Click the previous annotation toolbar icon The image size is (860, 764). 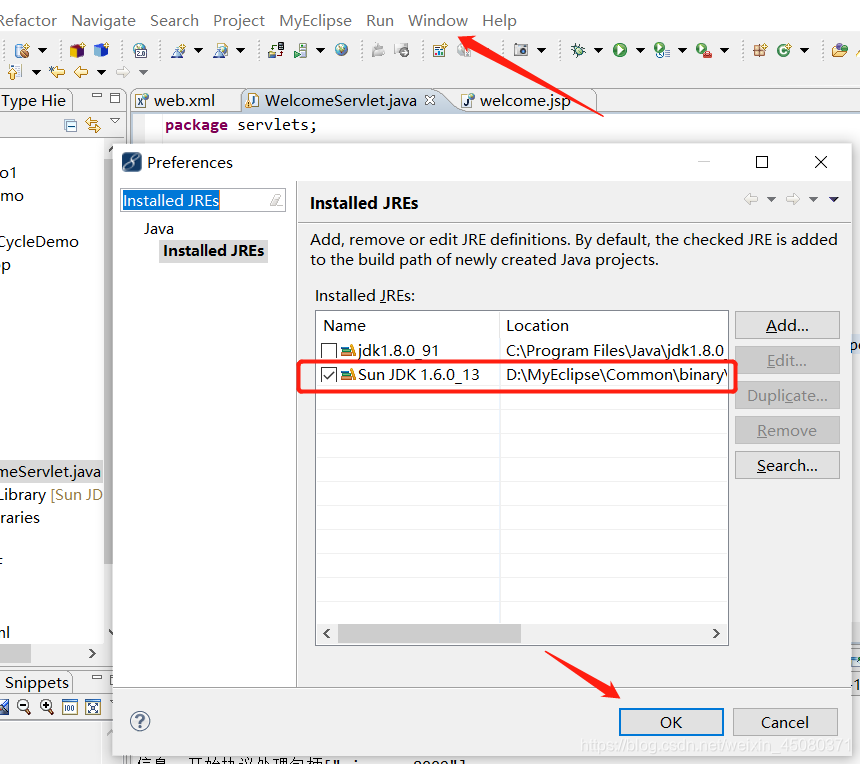pos(15,72)
